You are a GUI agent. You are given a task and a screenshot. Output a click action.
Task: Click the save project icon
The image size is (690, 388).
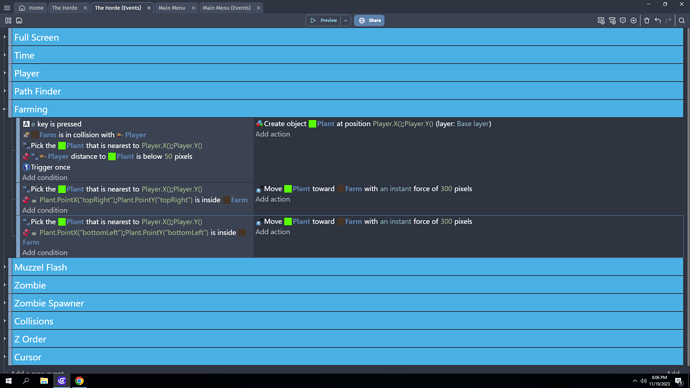click(19, 20)
